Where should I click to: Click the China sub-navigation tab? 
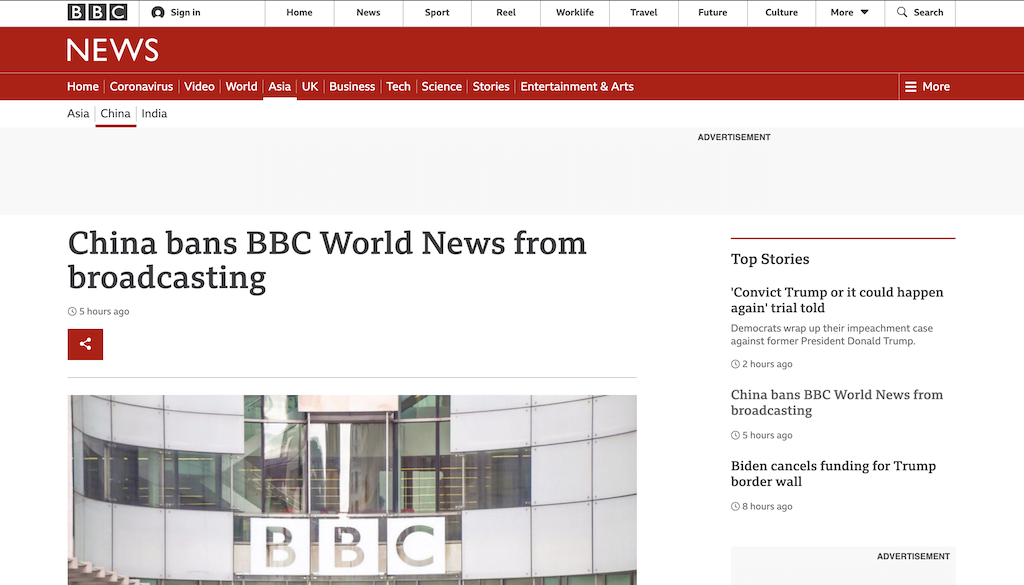116,114
